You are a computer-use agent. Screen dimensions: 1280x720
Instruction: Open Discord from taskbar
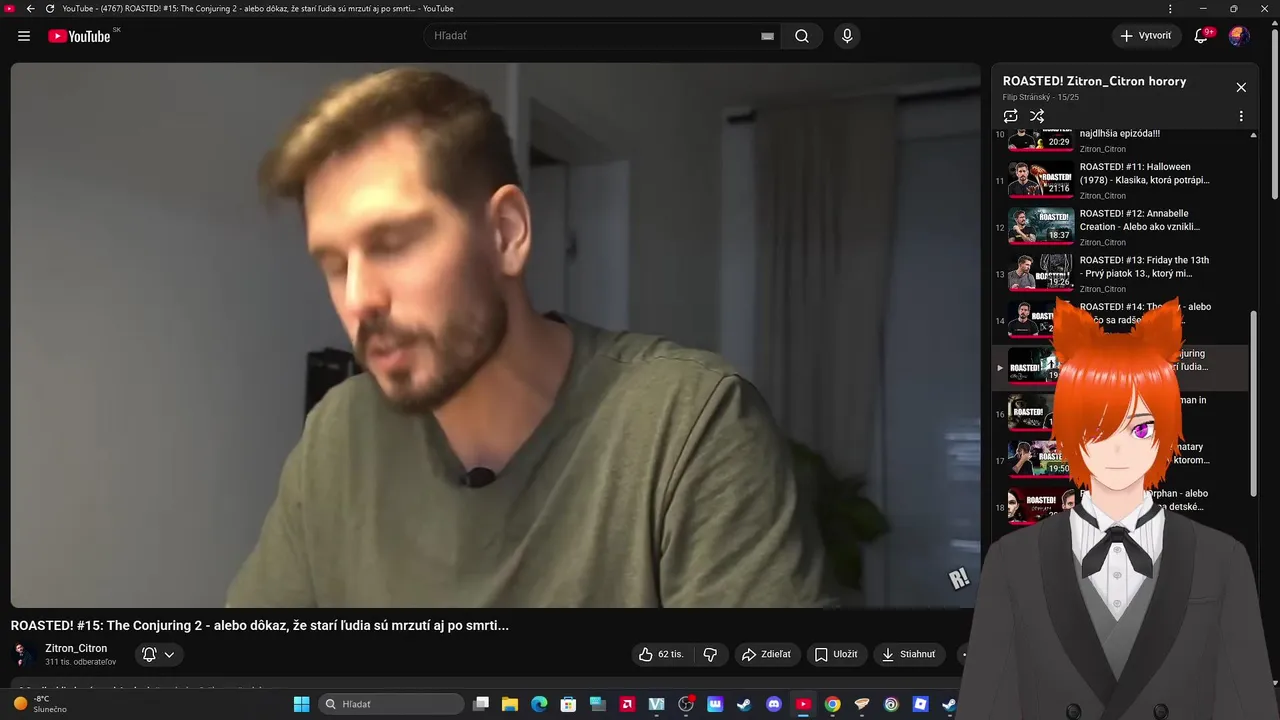pyautogui.click(x=773, y=704)
